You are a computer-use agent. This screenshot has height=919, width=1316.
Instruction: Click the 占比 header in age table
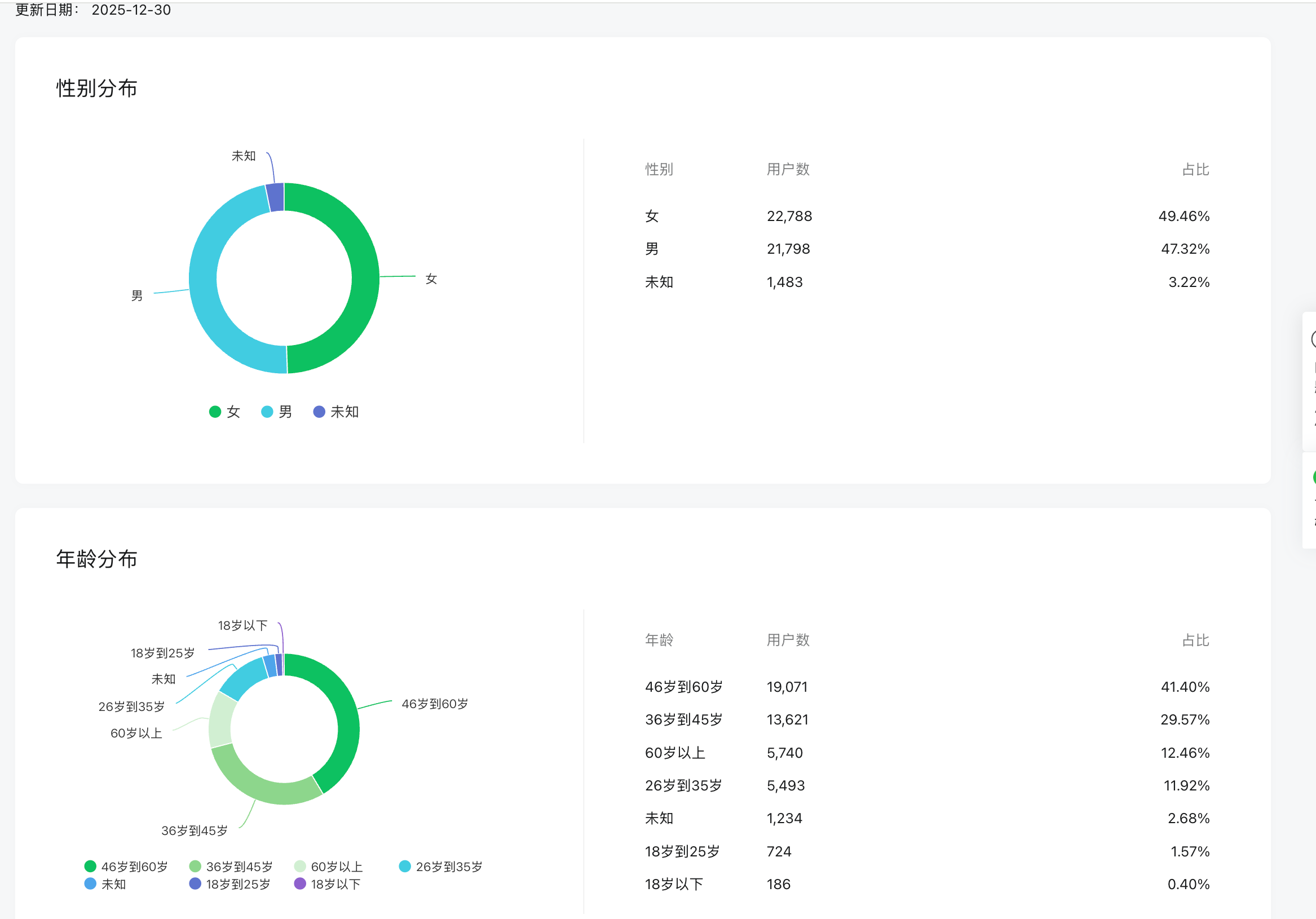point(1195,640)
